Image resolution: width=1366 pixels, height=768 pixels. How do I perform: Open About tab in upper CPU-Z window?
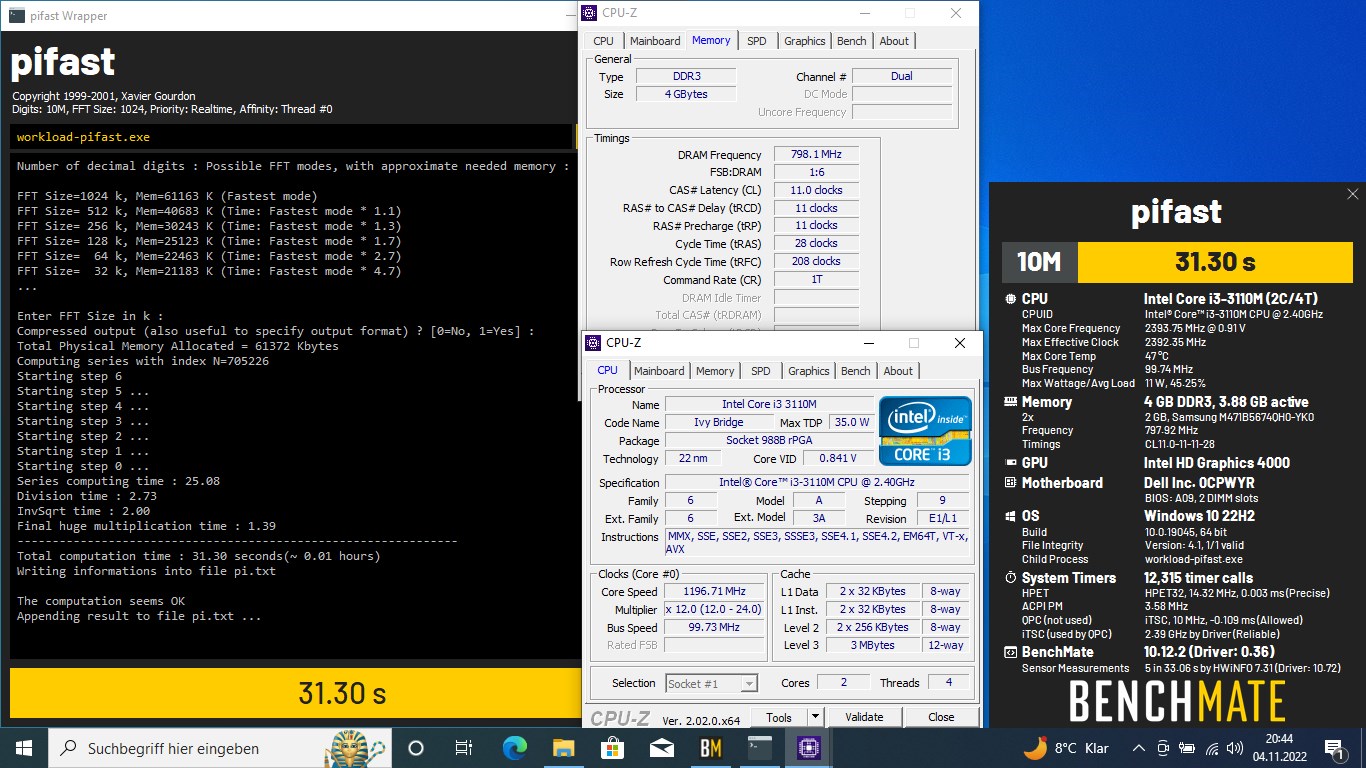(x=894, y=41)
